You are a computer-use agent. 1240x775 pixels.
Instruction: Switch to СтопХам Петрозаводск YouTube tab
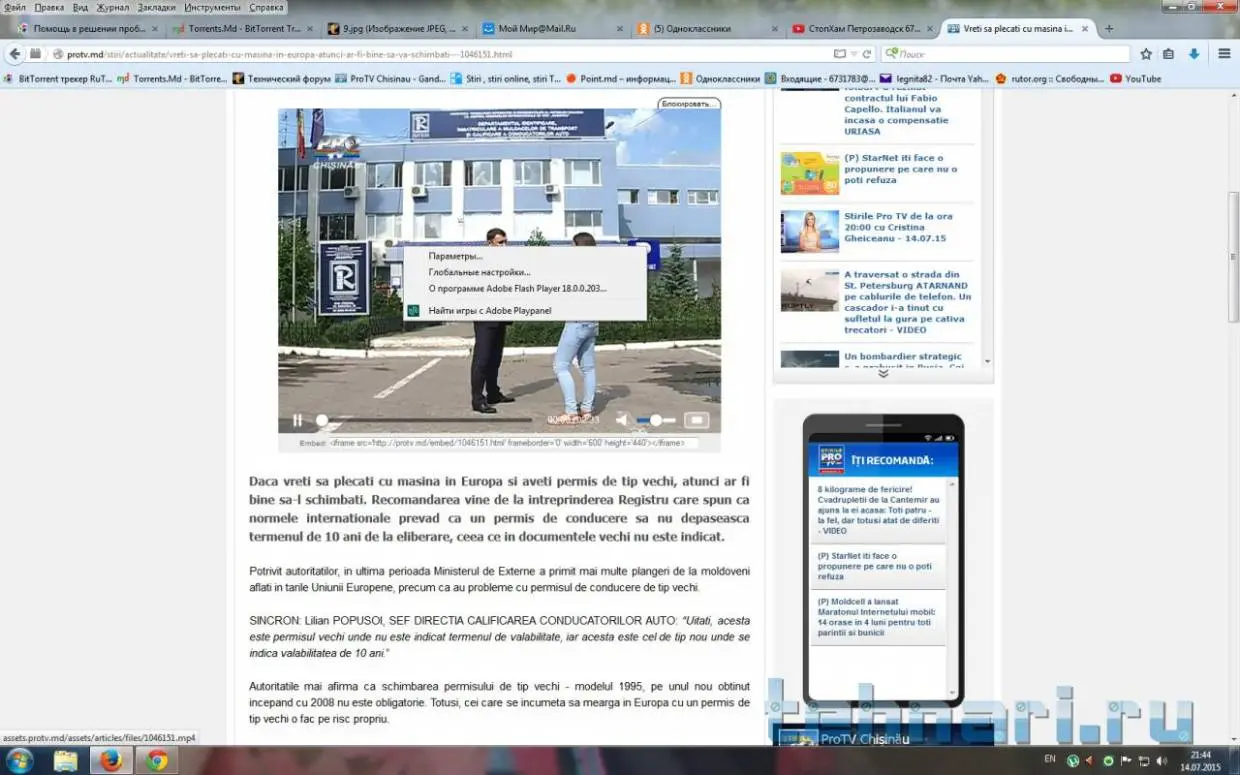click(860, 29)
